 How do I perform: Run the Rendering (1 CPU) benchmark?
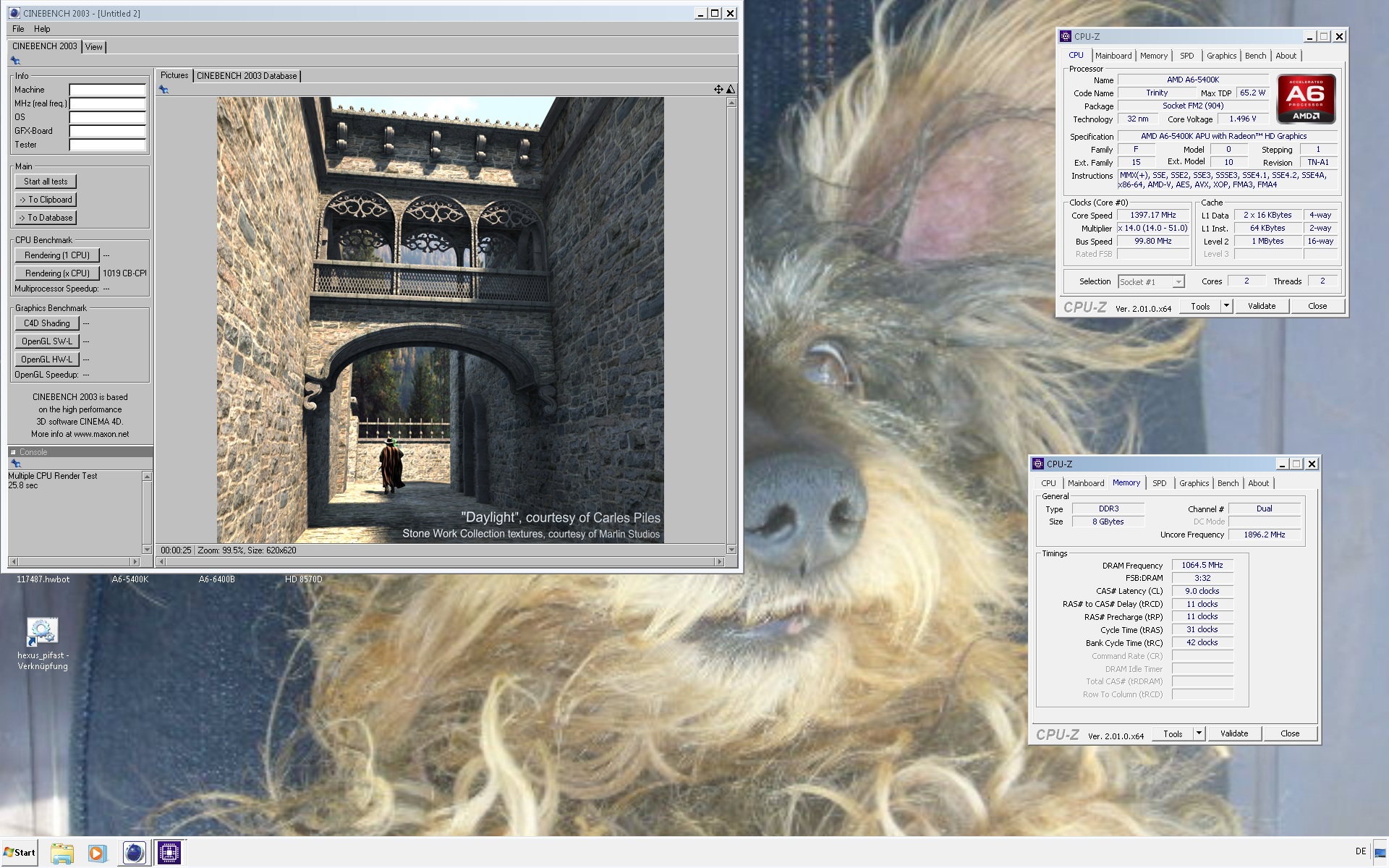tap(57, 255)
